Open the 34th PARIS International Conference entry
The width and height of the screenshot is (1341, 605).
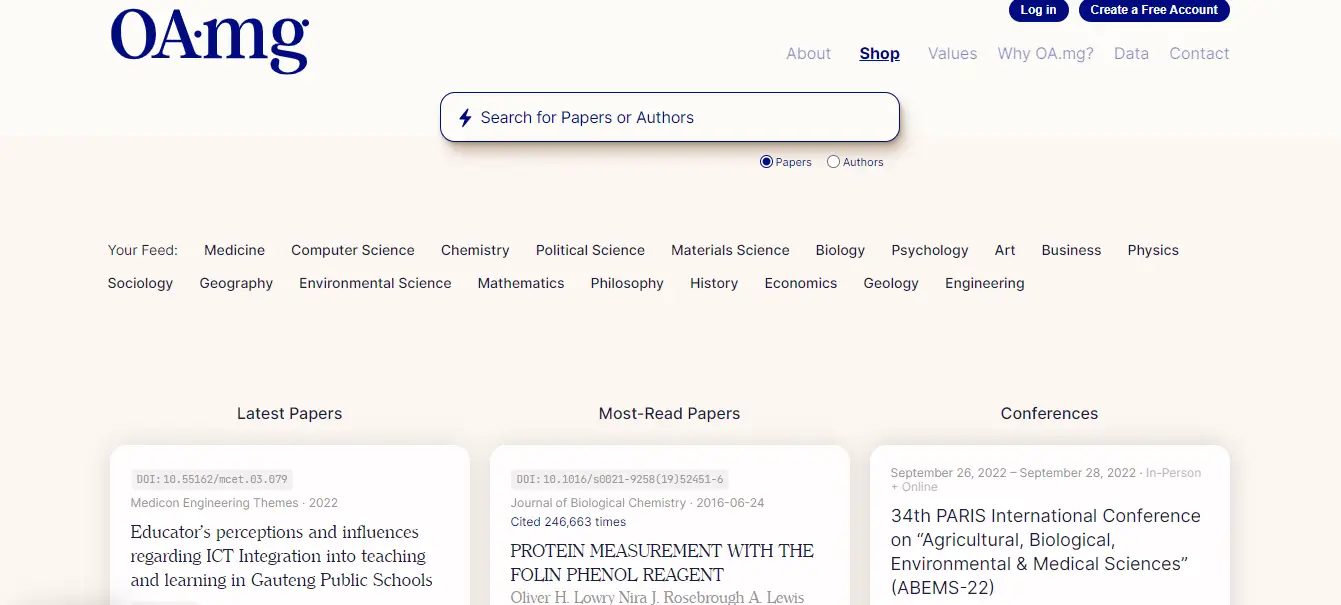[x=1046, y=552]
